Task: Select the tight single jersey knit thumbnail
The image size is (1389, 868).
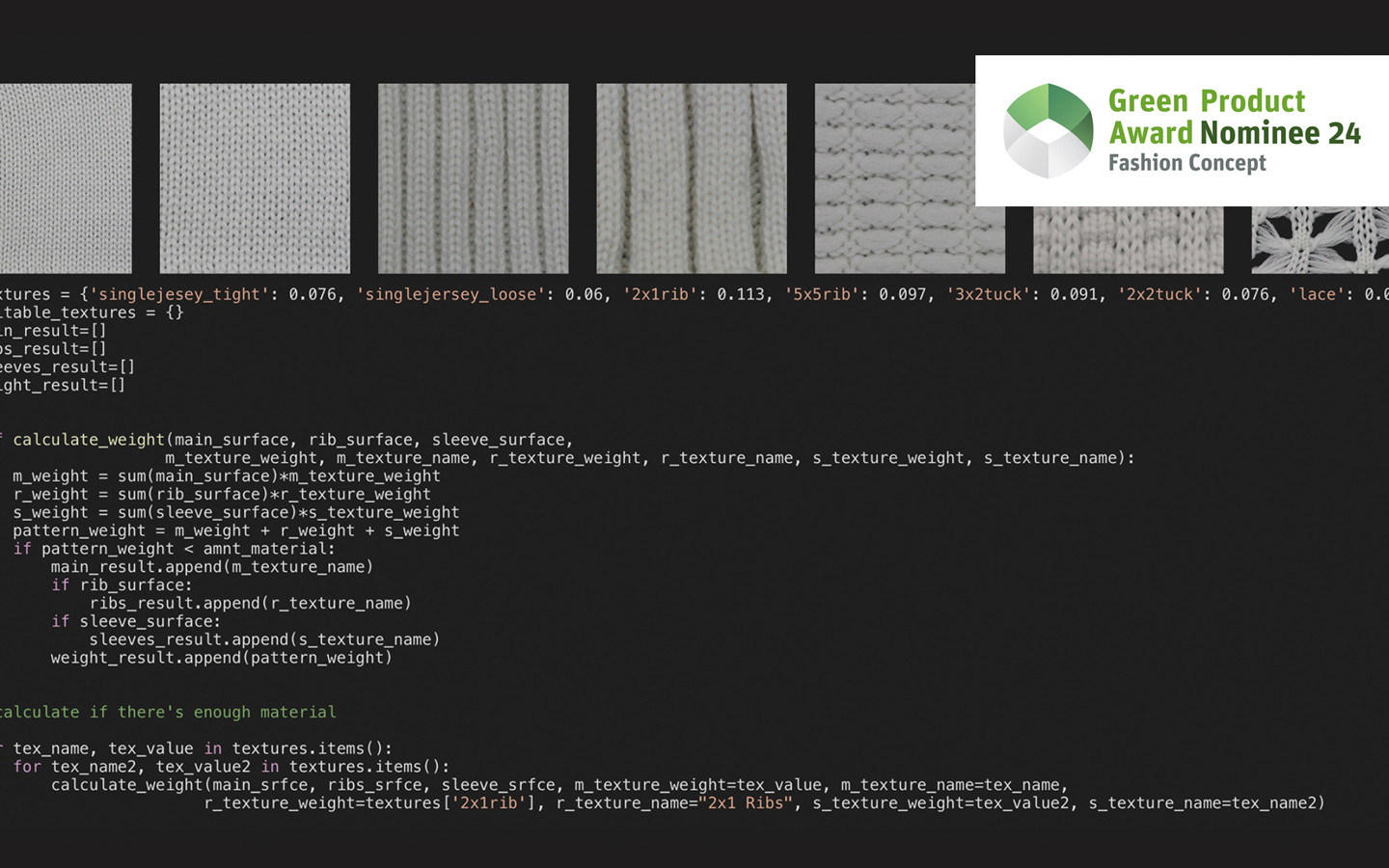Action: click(x=65, y=178)
